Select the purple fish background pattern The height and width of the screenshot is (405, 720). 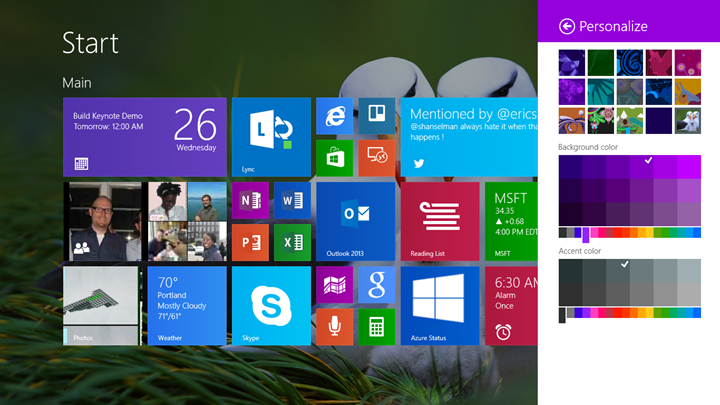(572, 63)
